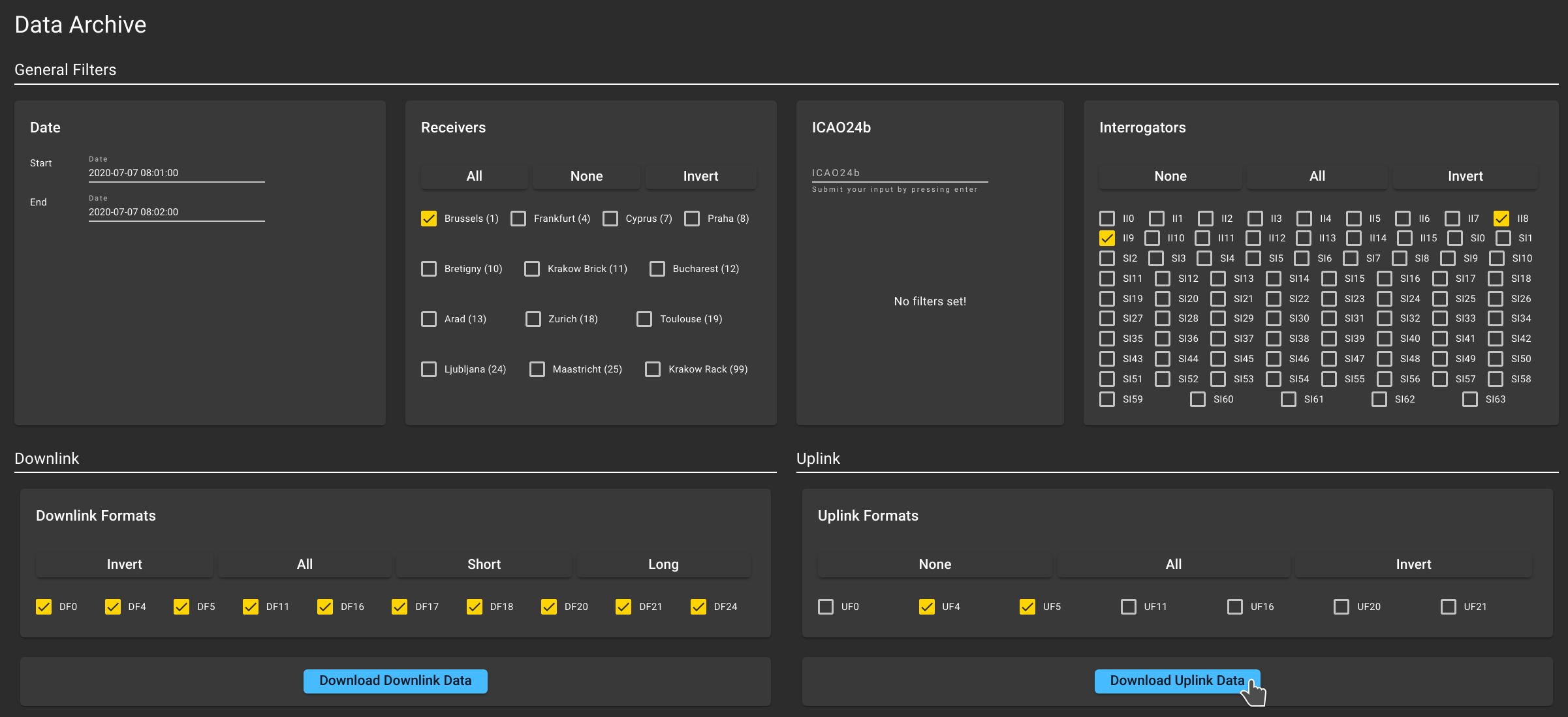Viewport: 1568px width, 717px height.
Task: Check the UF20 uplink format
Action: click(x=1341, y=607)
